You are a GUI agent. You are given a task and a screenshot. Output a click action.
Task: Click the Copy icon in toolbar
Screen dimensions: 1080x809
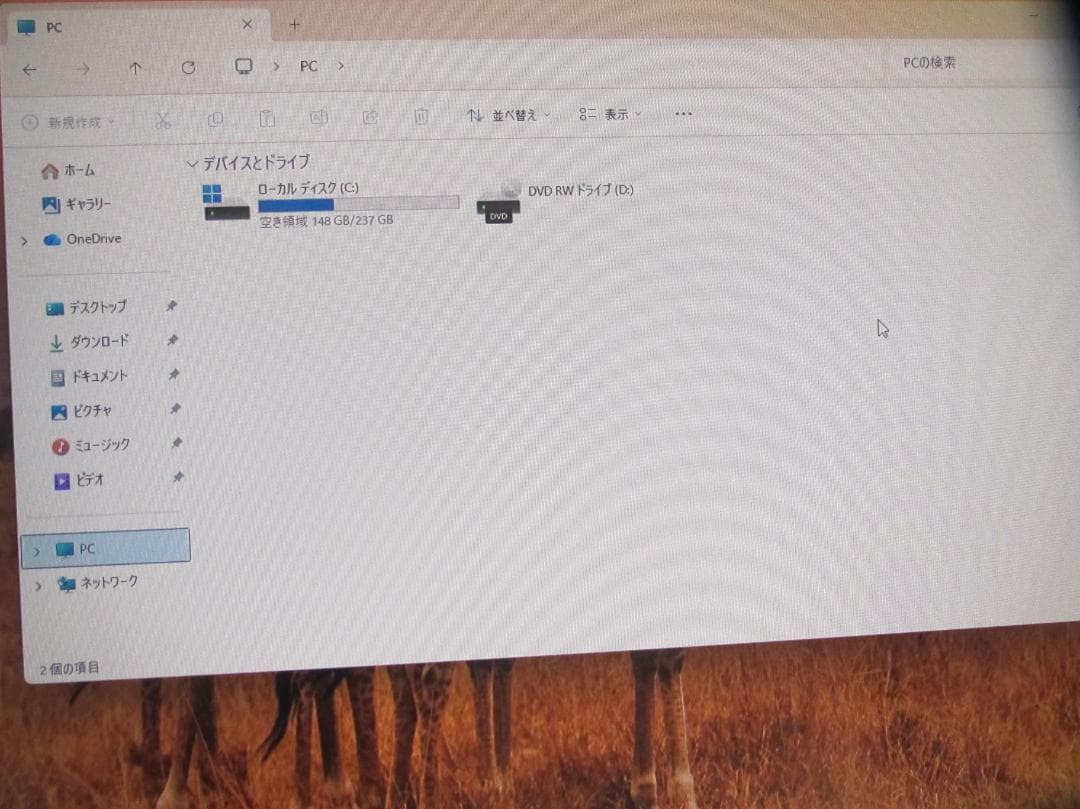[x=215, y=119]
